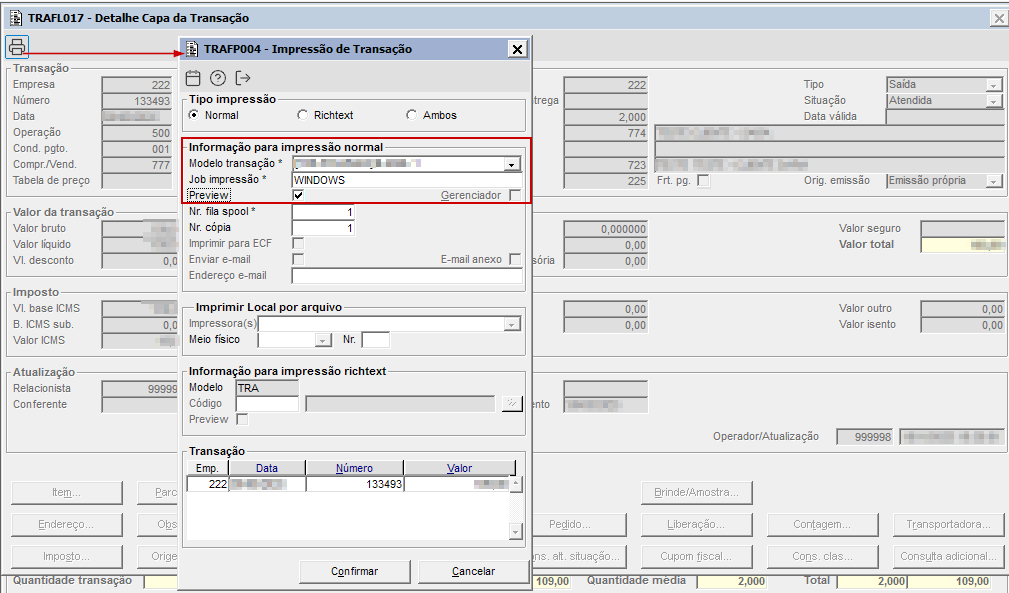Click the transaction grid scroll down arrow
The height and width of the screenshot is (593, 1009).
pyautogui.click(x=515, y=532)
